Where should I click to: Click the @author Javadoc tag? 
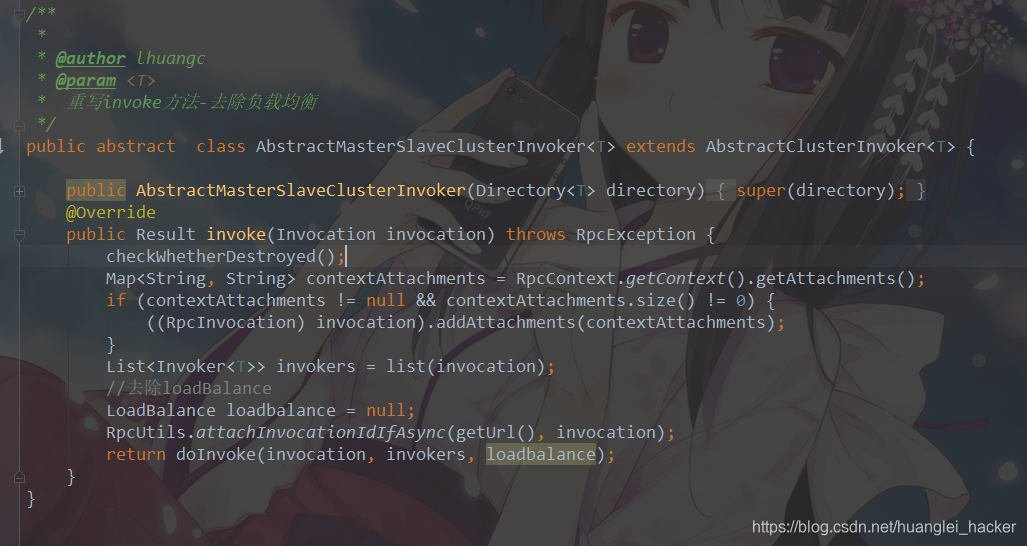point(90,58)
